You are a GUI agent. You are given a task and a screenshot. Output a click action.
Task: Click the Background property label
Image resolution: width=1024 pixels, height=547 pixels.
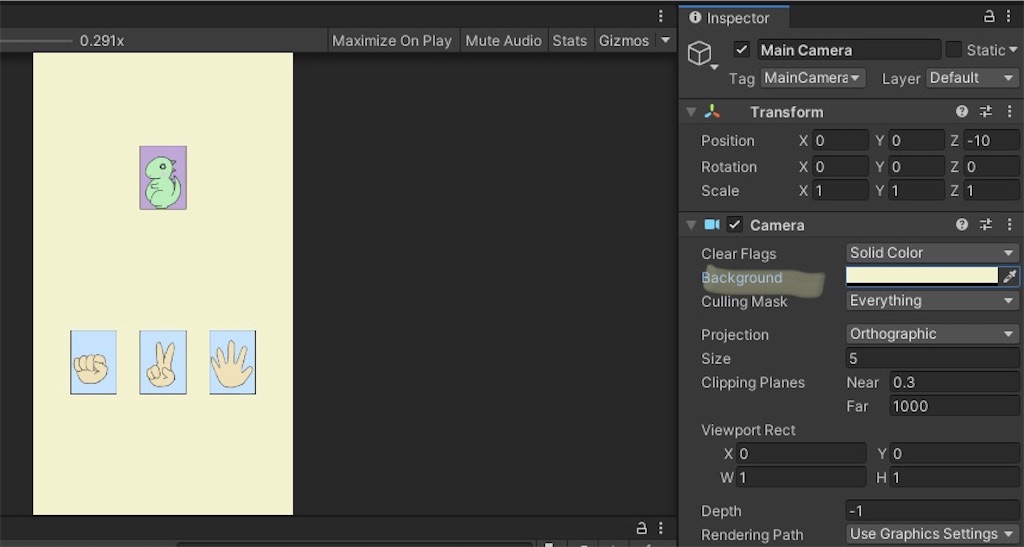pyautogui.click(x=741, y=277)
